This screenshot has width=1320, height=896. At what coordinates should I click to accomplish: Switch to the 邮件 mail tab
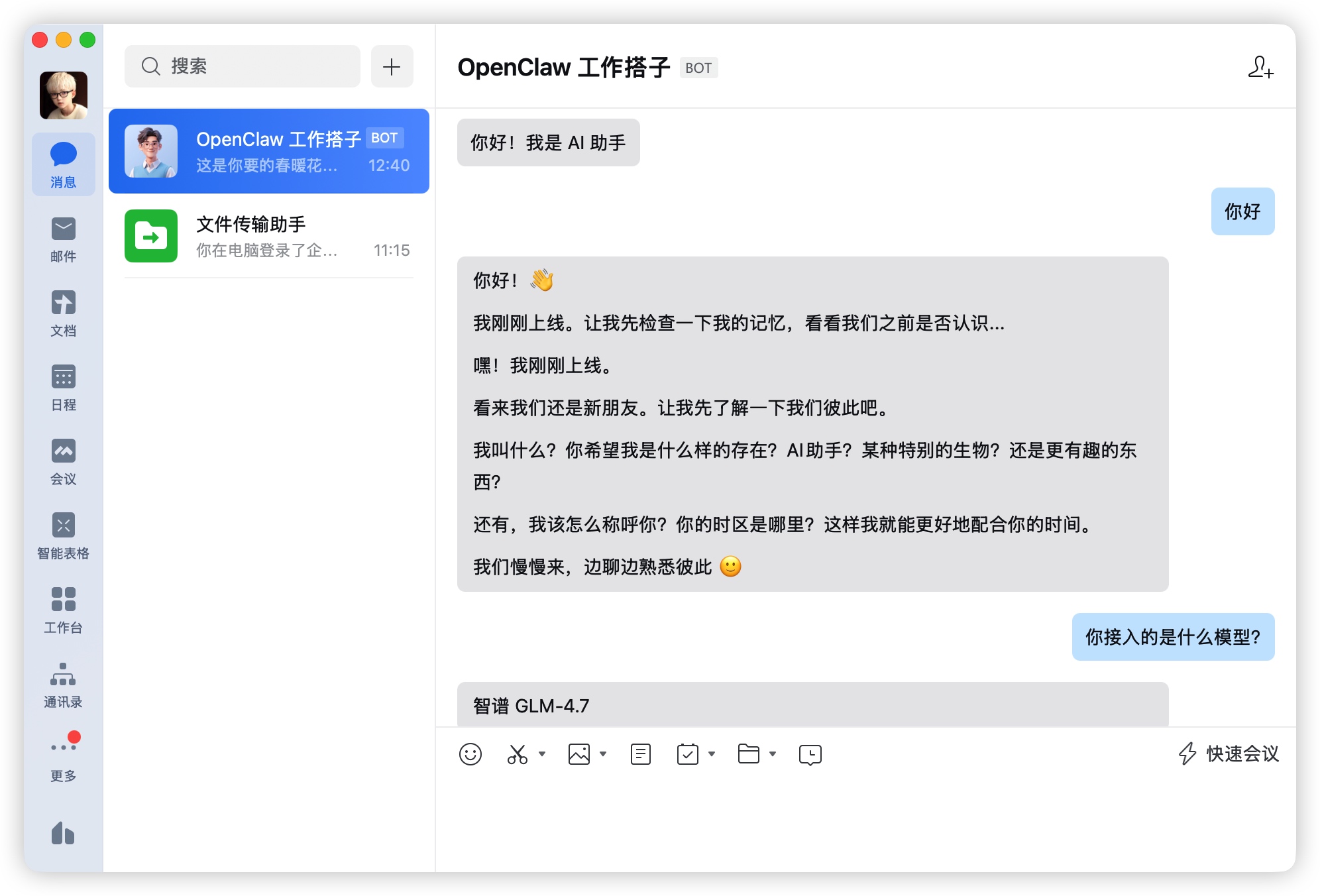pos(63,239)
